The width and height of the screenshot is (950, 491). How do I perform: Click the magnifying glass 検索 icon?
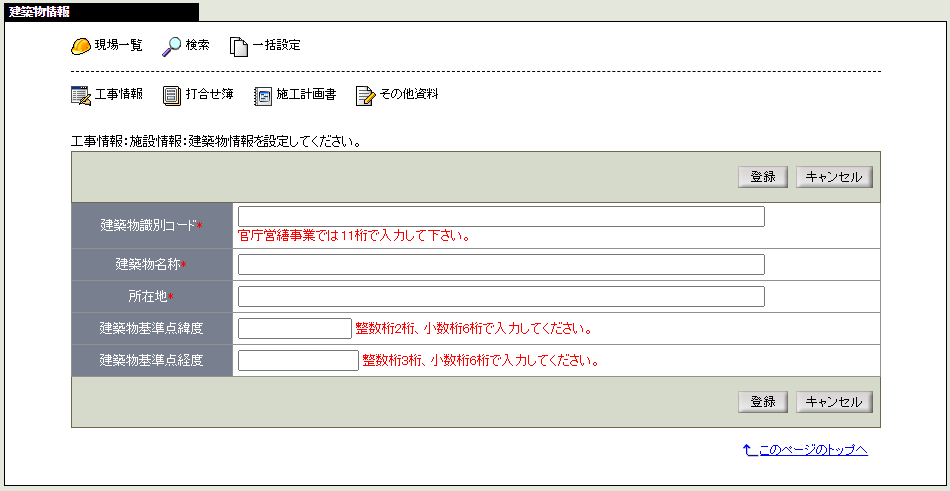coord(171,47)
